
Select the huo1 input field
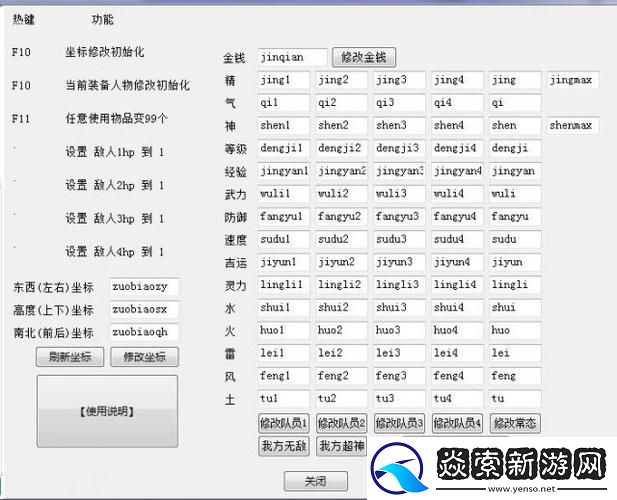tap(283, 330)
